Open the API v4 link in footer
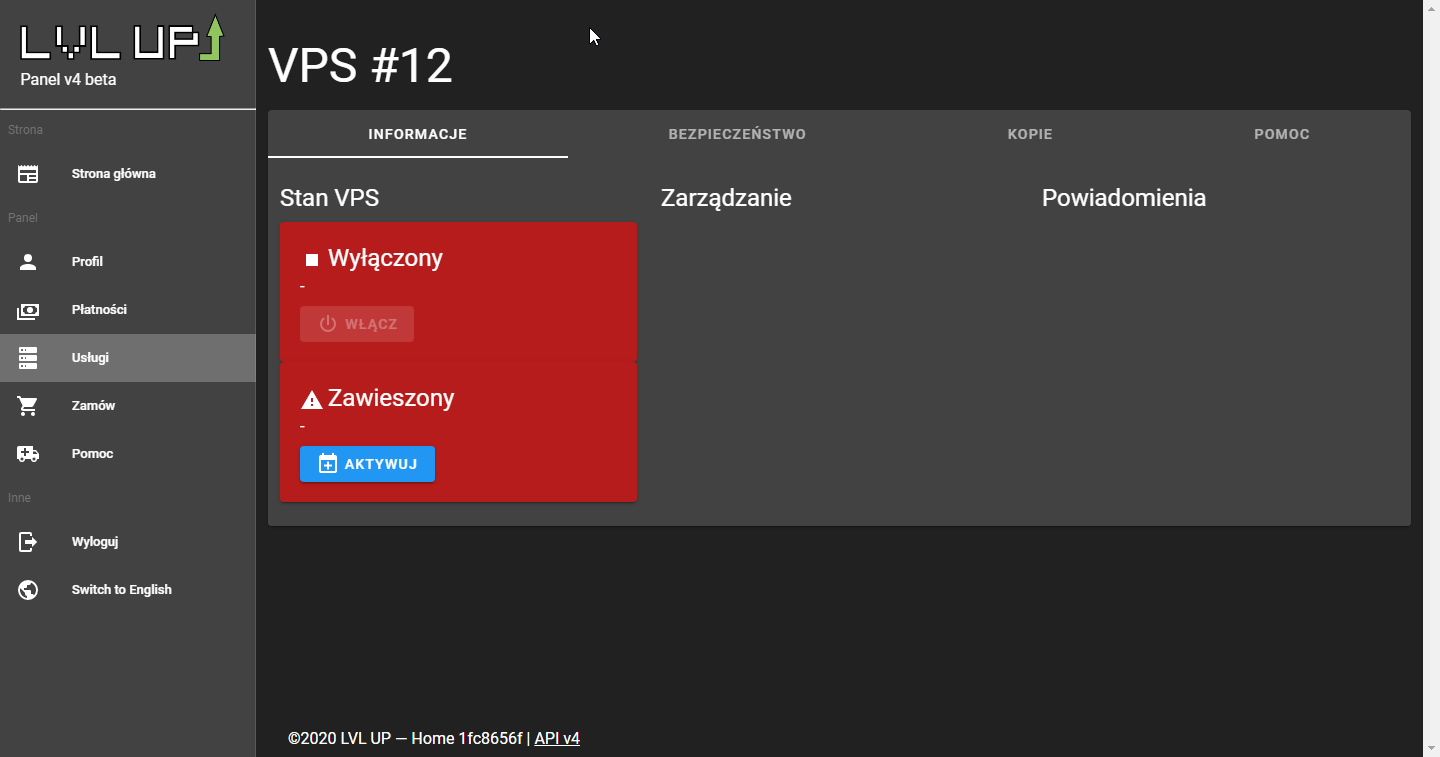 (557, 739)
